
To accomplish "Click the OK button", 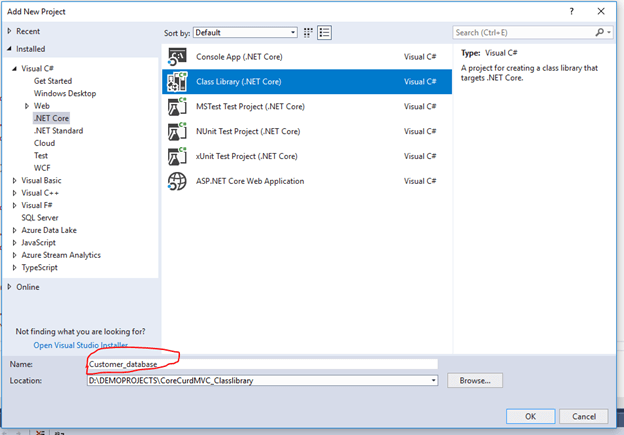I will (x=530, y=416).
